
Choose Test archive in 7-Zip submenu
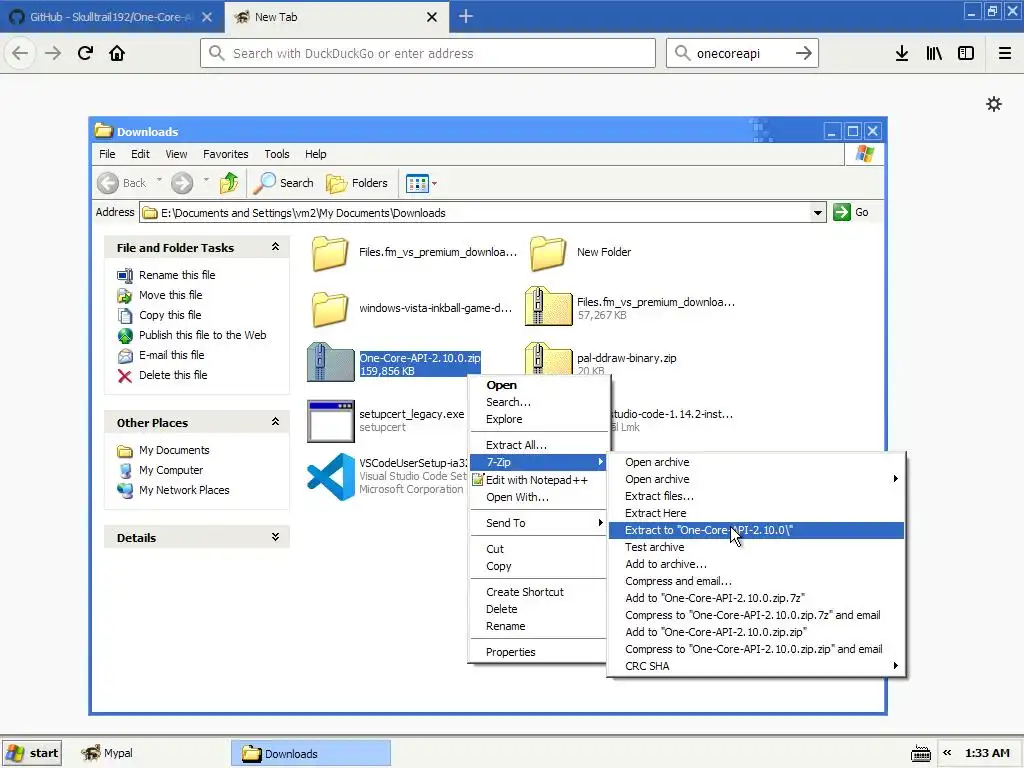coord(756,547)
